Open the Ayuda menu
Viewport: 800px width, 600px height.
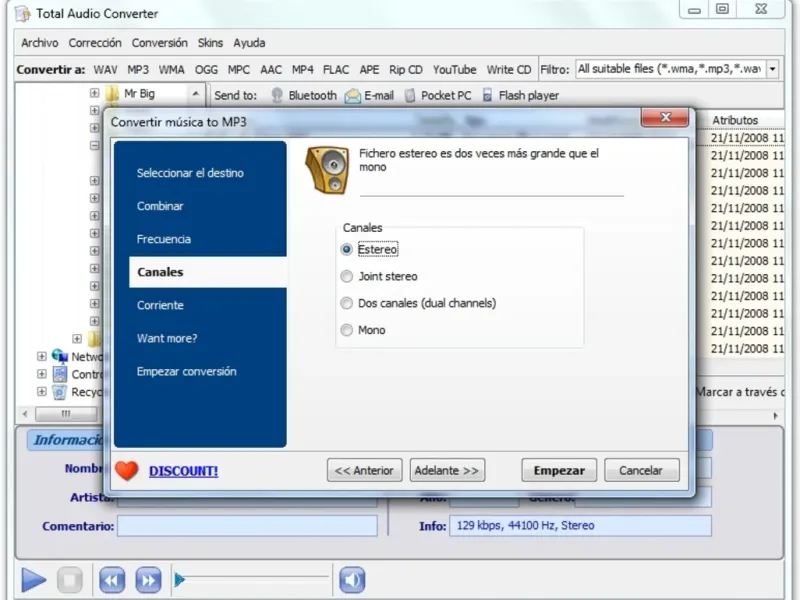(x=249, y=43)
